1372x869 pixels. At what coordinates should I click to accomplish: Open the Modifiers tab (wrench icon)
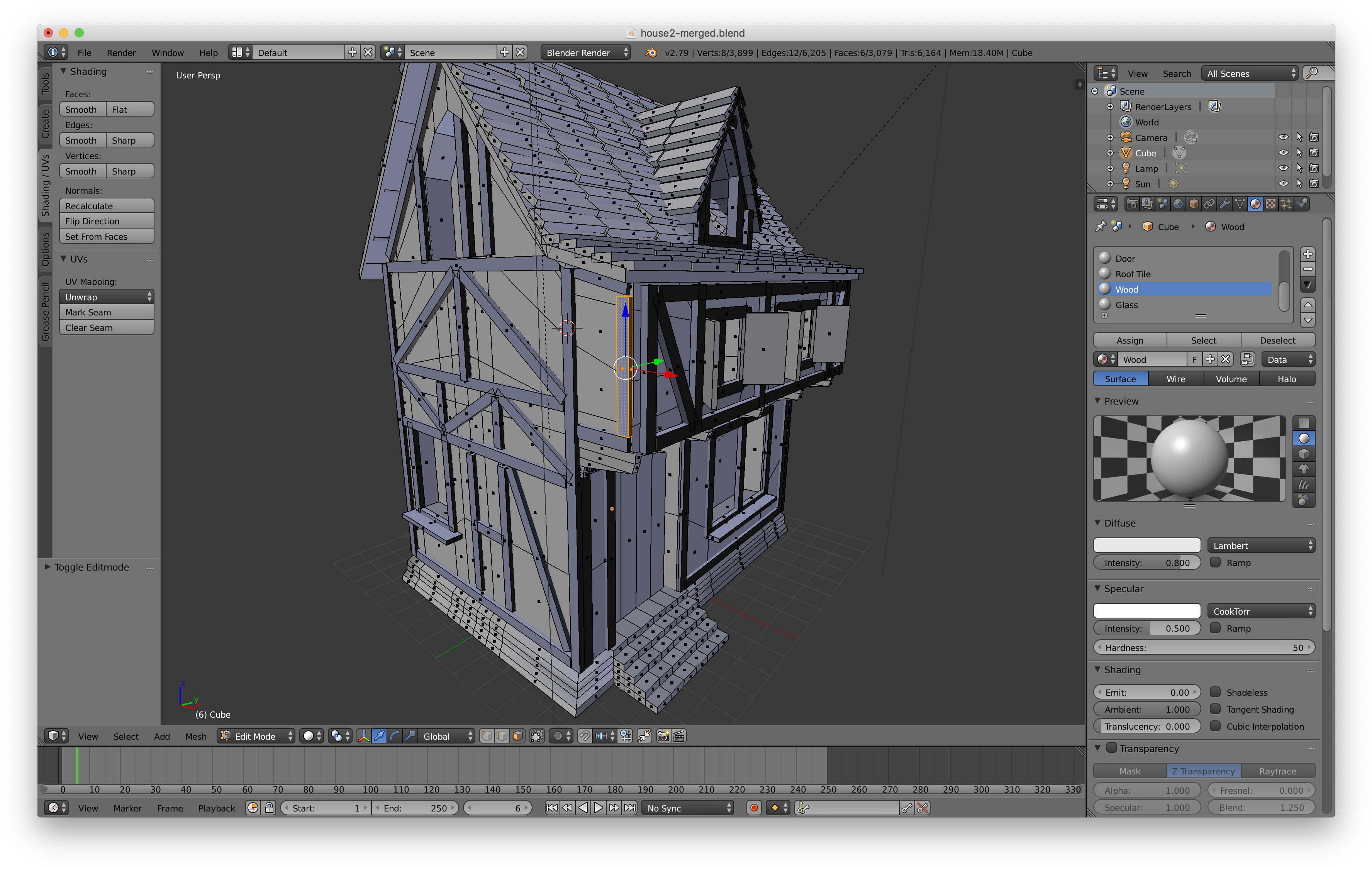(1224, 203)
